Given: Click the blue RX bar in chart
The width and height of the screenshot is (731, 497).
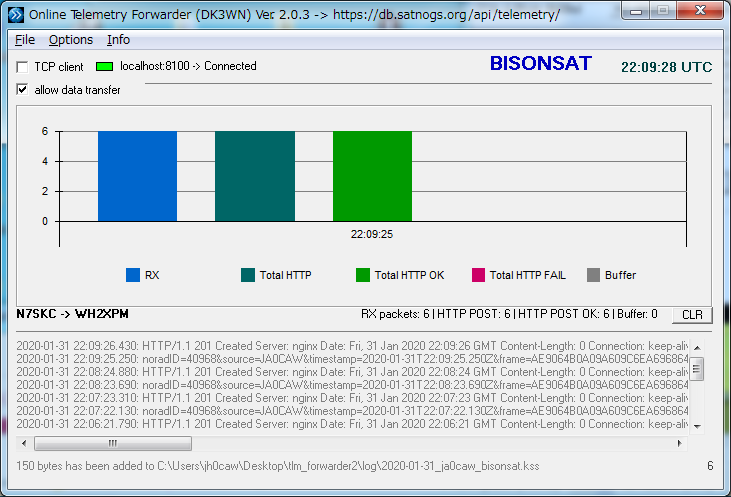Looking at the screenshot, I should 138,176.
